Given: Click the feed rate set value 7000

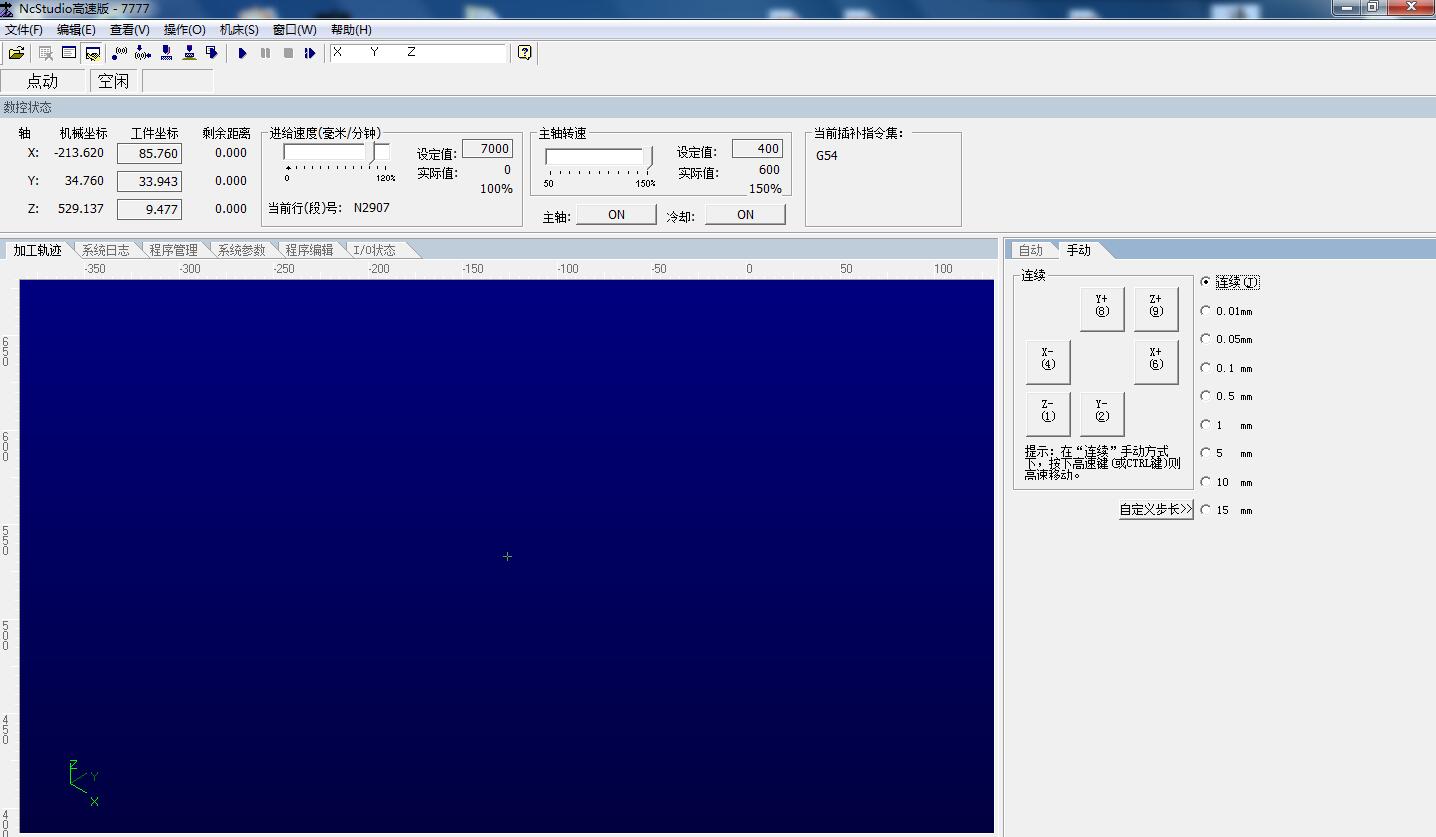Looking at the screenshot, I should point(488,149).
